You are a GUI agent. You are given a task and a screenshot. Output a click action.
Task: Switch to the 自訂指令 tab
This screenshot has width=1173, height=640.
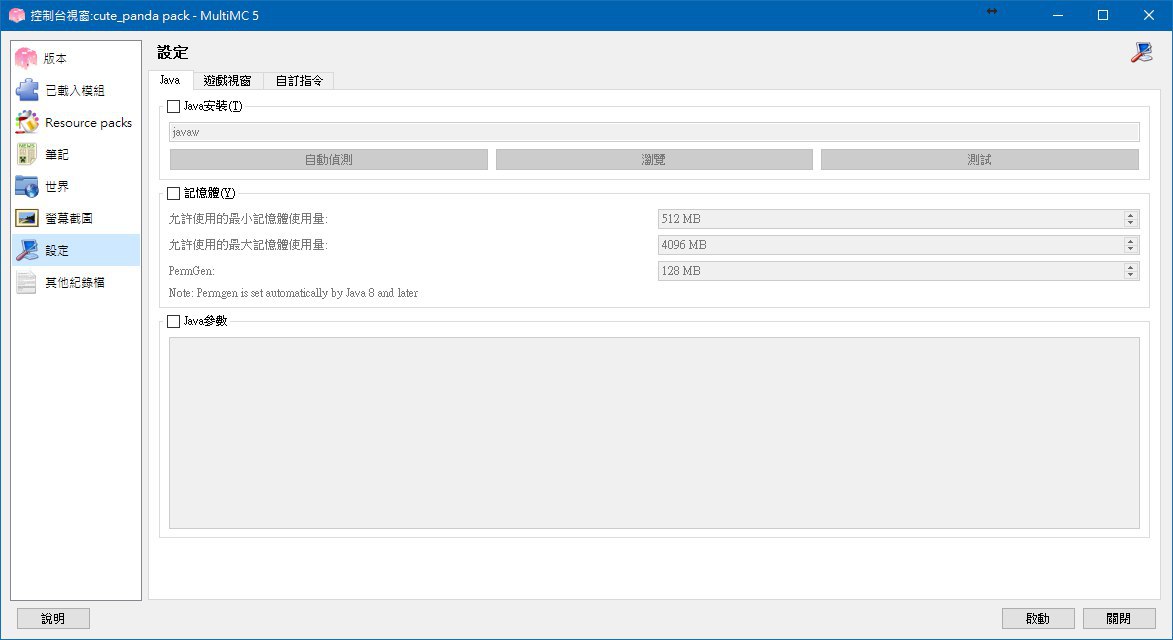(299, 81)
